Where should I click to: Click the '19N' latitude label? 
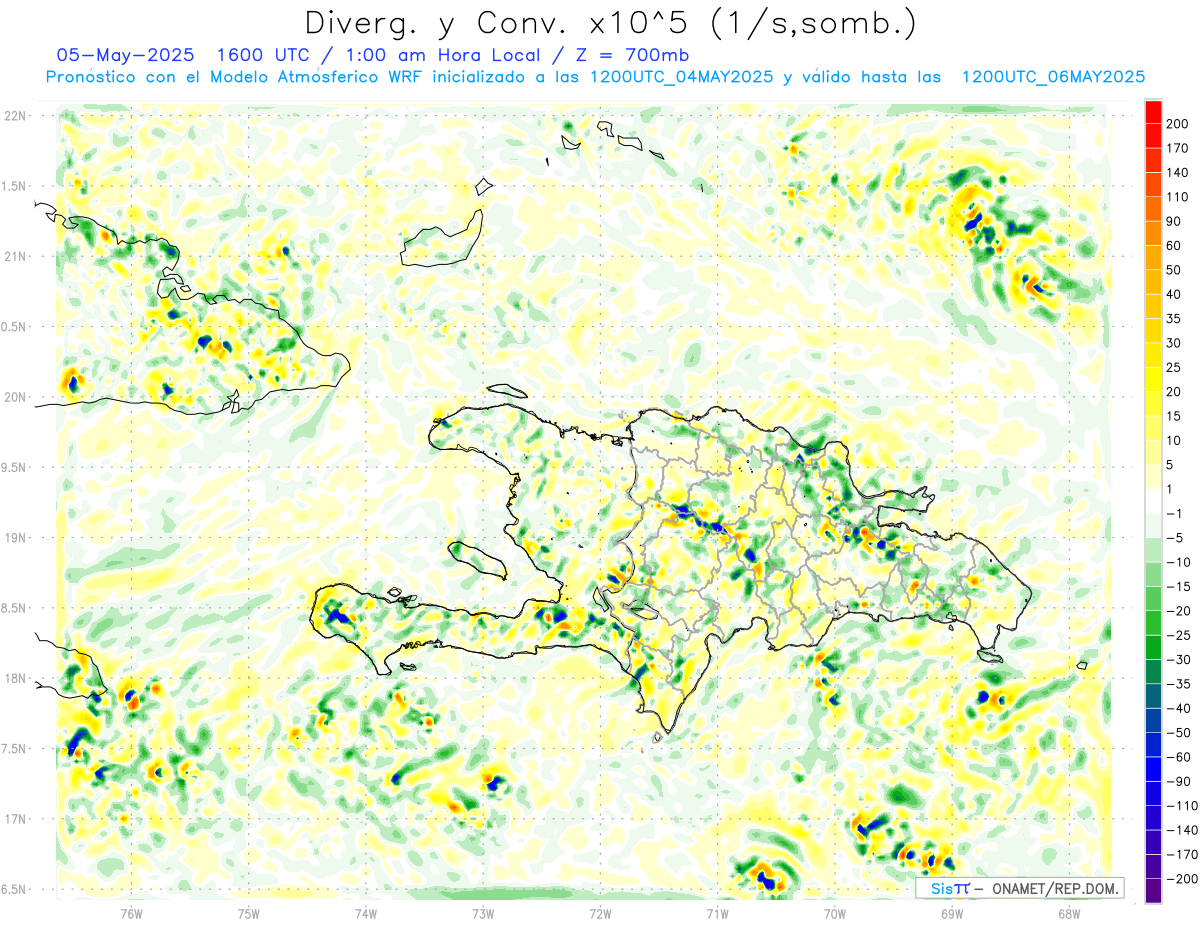coord(14,538)
